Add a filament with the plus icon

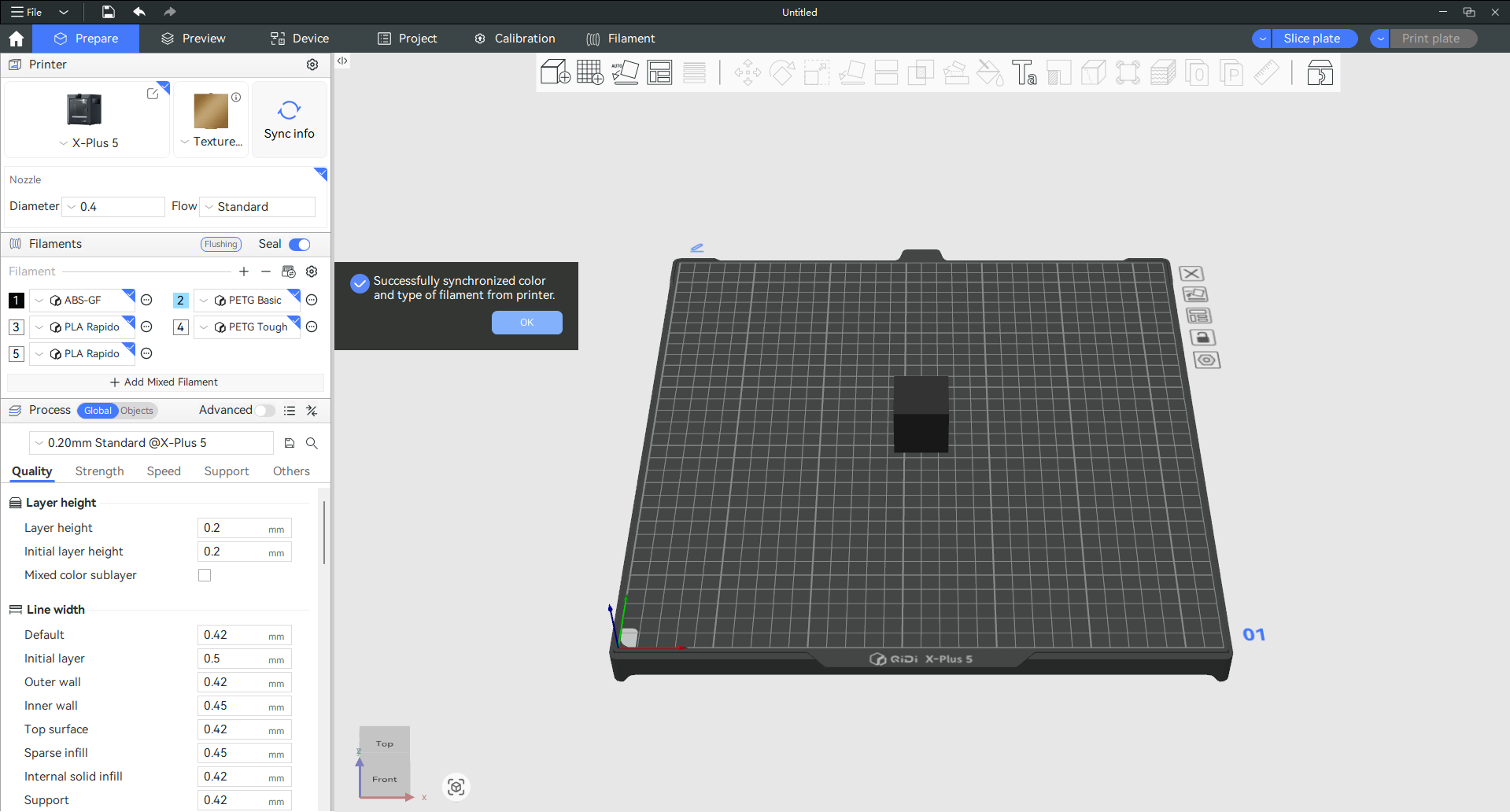[244, 271]
